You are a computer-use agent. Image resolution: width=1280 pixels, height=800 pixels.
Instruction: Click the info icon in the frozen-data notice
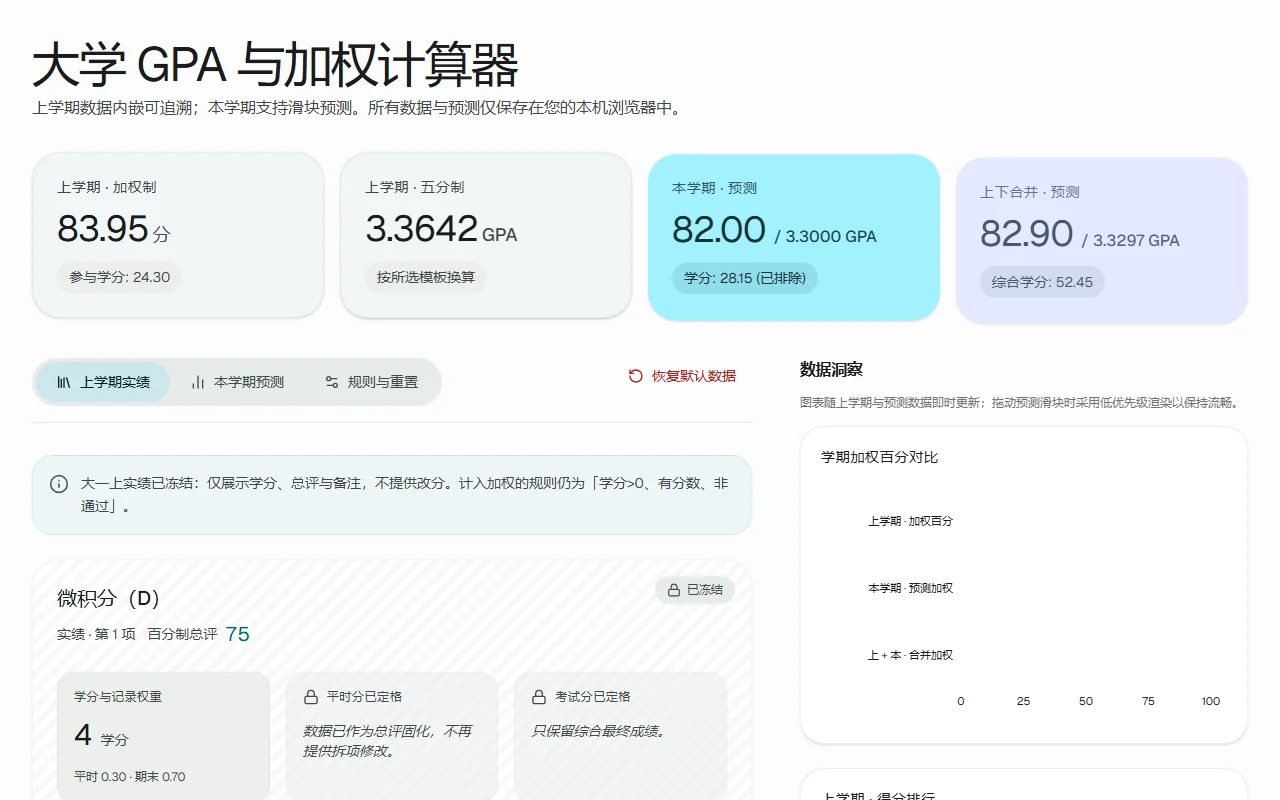(x=59, y=484)
